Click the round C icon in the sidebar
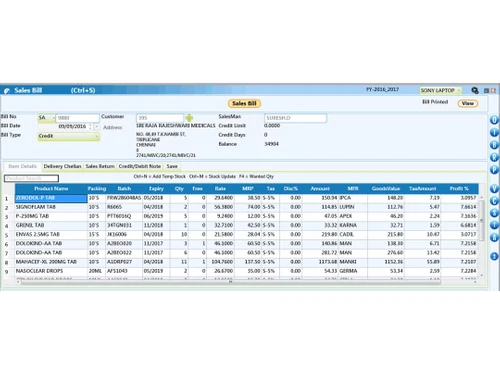500x375 pixels. pyautogui.click(x=494, y=201)
